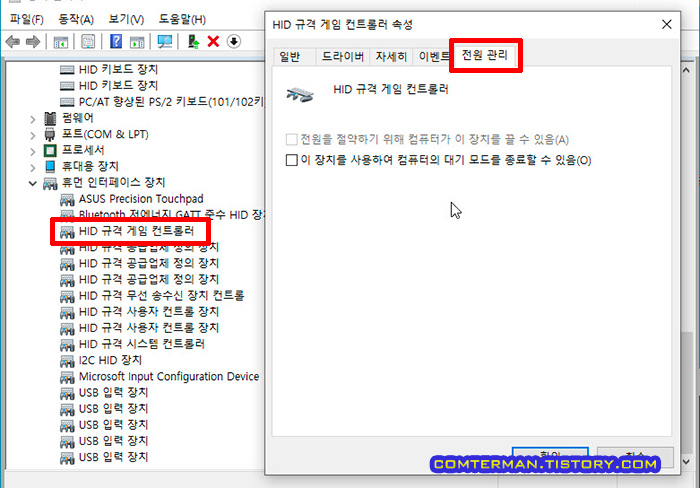The width and height of the screenshot is (700, 488).
Task: Switch to the 이벤트 tab
Action: 431,57
